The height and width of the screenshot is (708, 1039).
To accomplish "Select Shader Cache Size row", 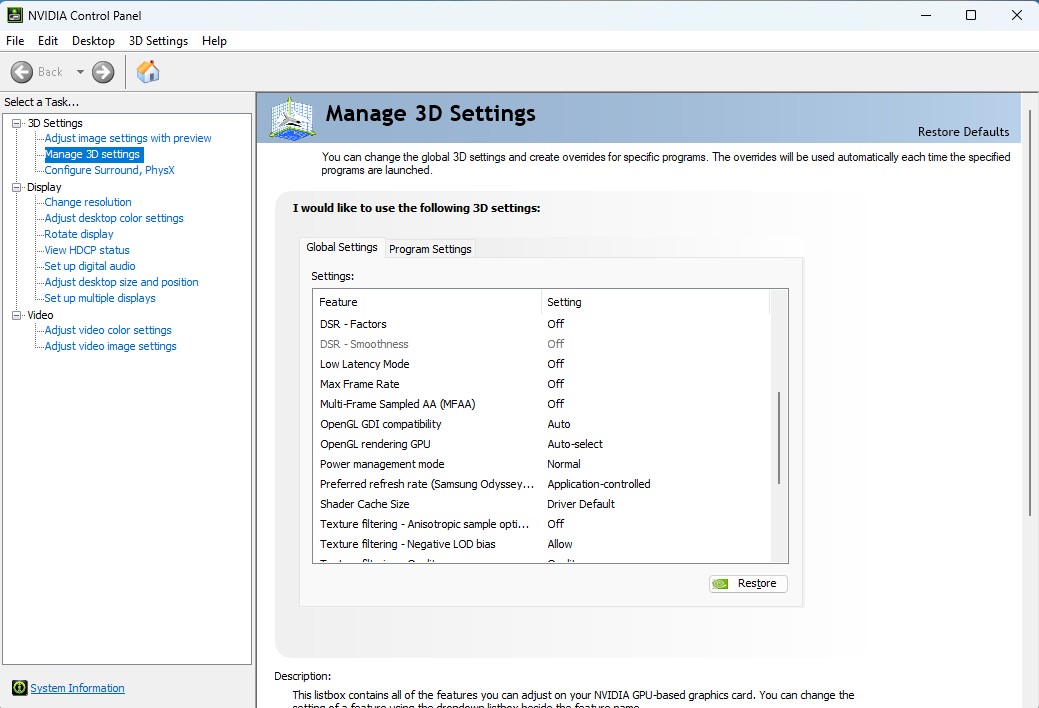I will [x=541, y=504].
